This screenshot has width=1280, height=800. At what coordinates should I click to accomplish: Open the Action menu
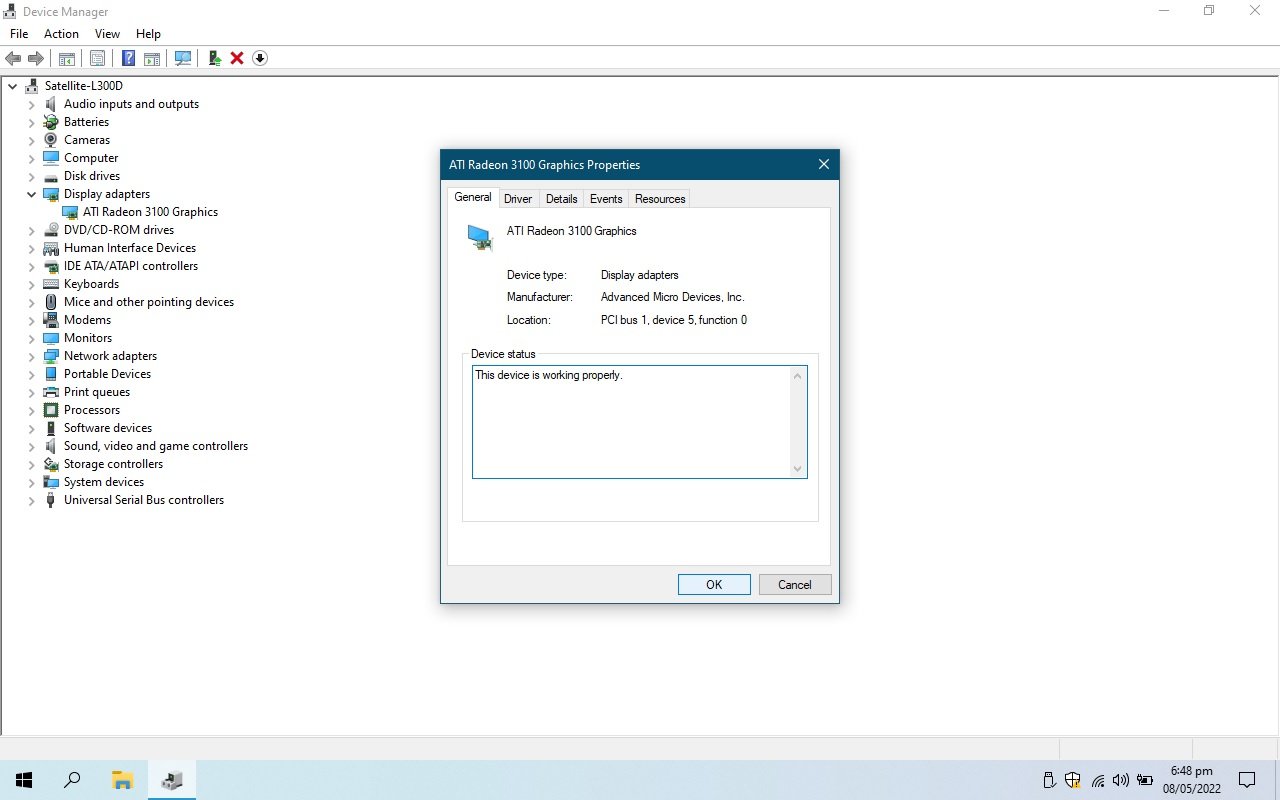(61, 34)
